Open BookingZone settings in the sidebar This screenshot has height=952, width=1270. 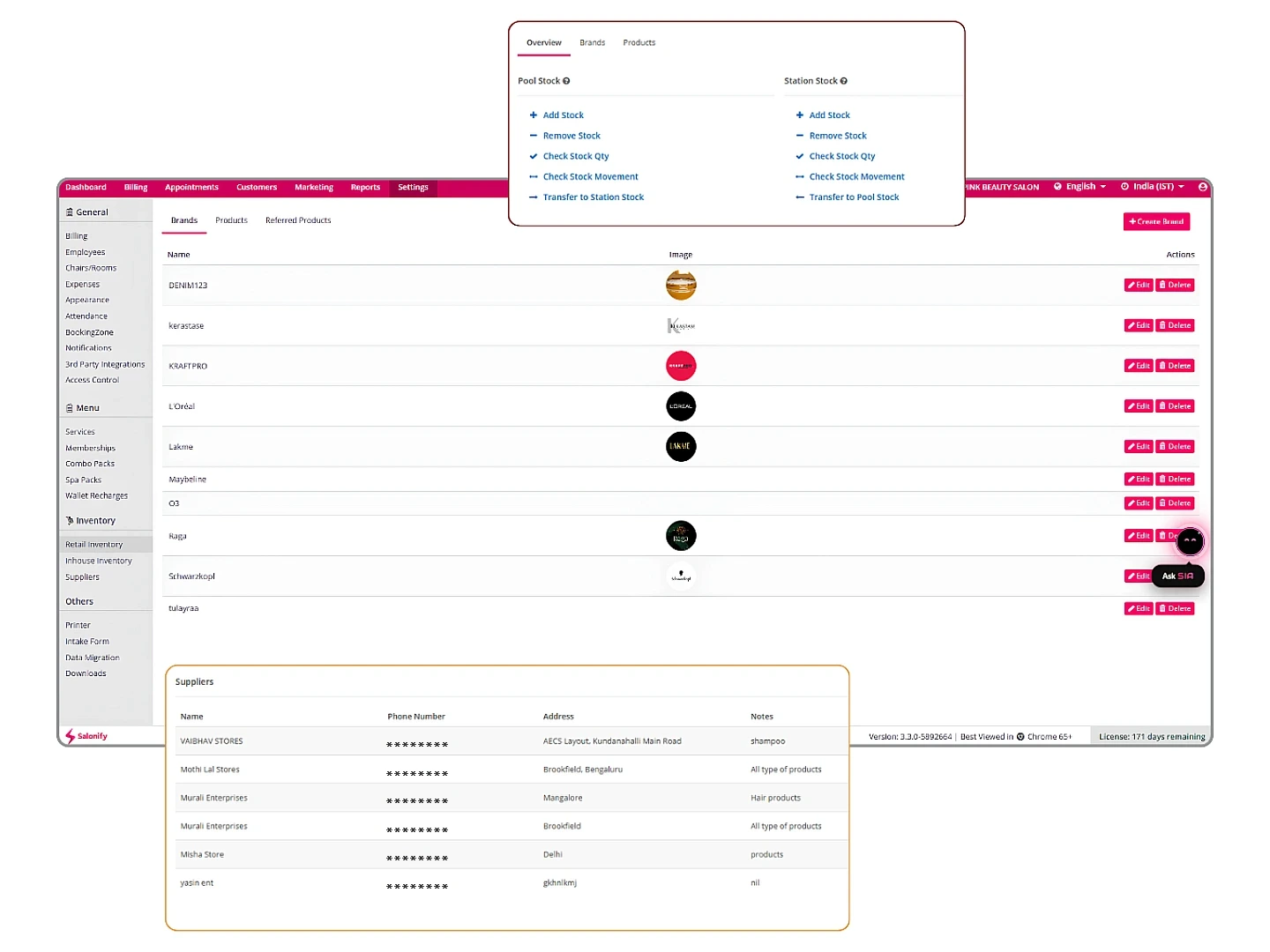[x=89, y=333]
